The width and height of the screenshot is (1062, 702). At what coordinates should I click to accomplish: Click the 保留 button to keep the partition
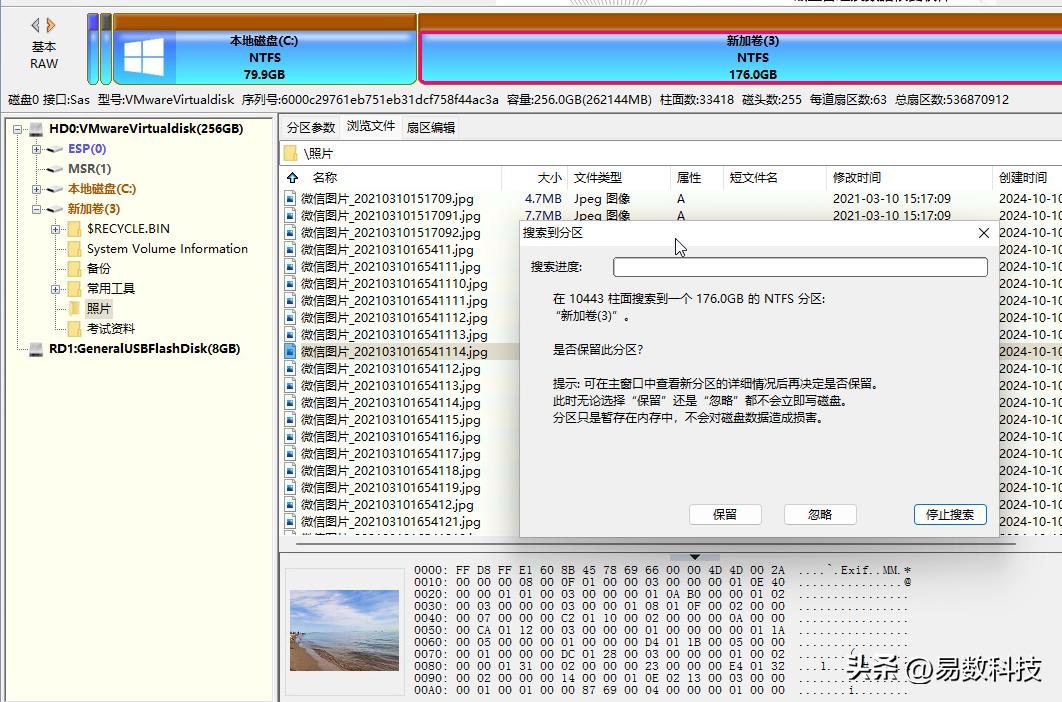tap(724, 513)
